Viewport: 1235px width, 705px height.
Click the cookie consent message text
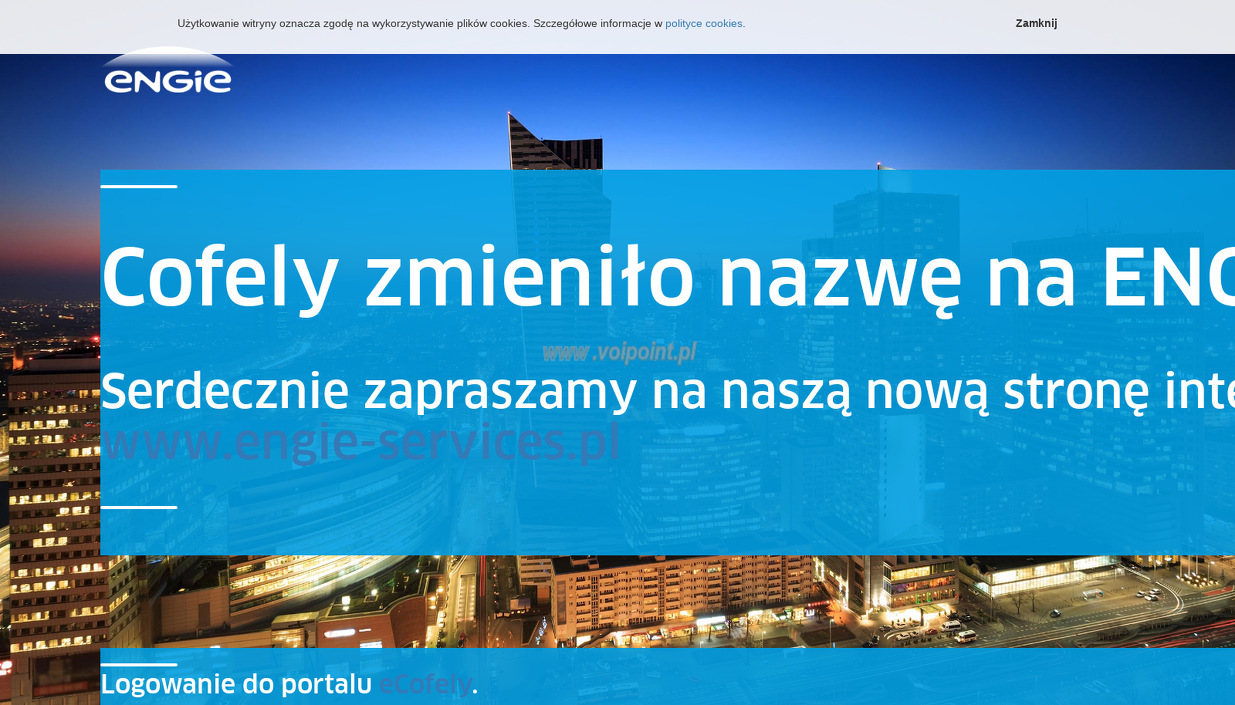coord(461,23)
